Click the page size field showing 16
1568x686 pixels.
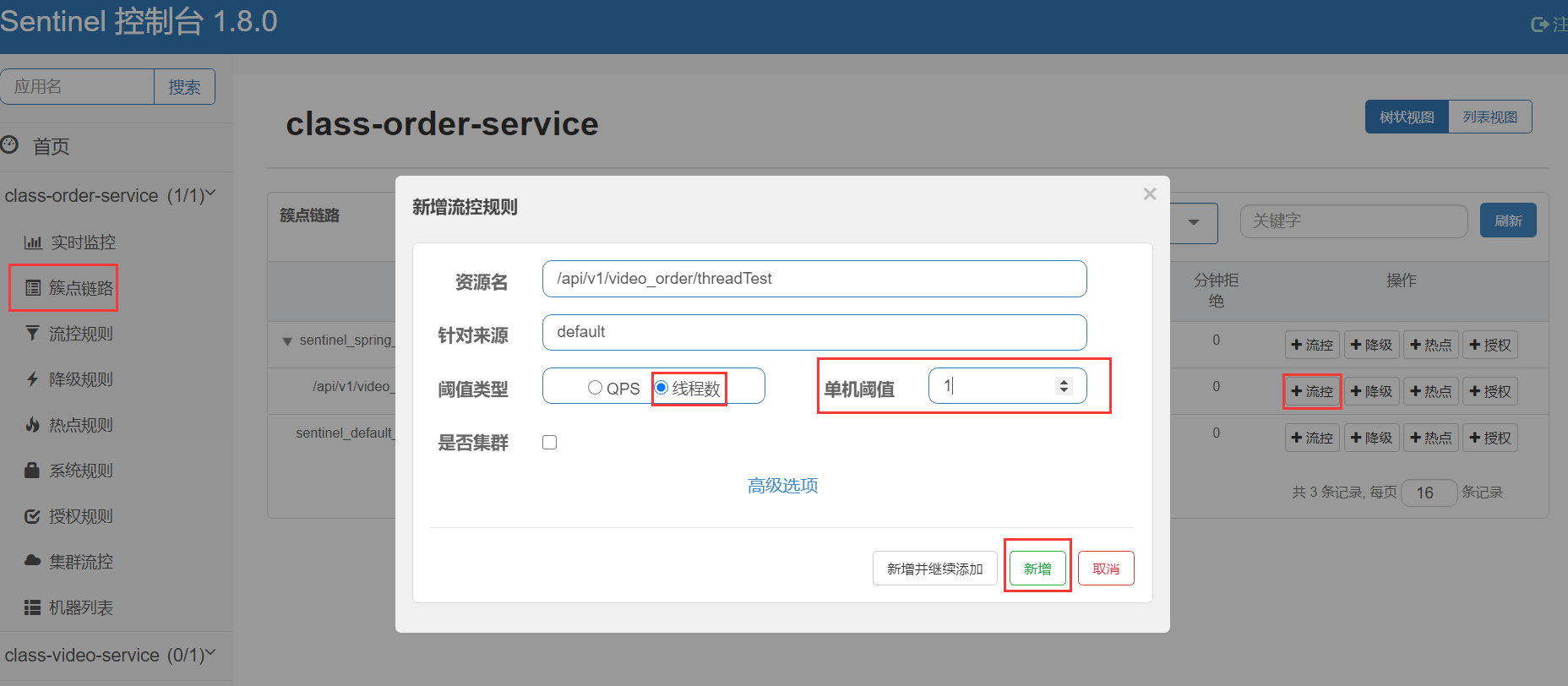click(1429, 493)
